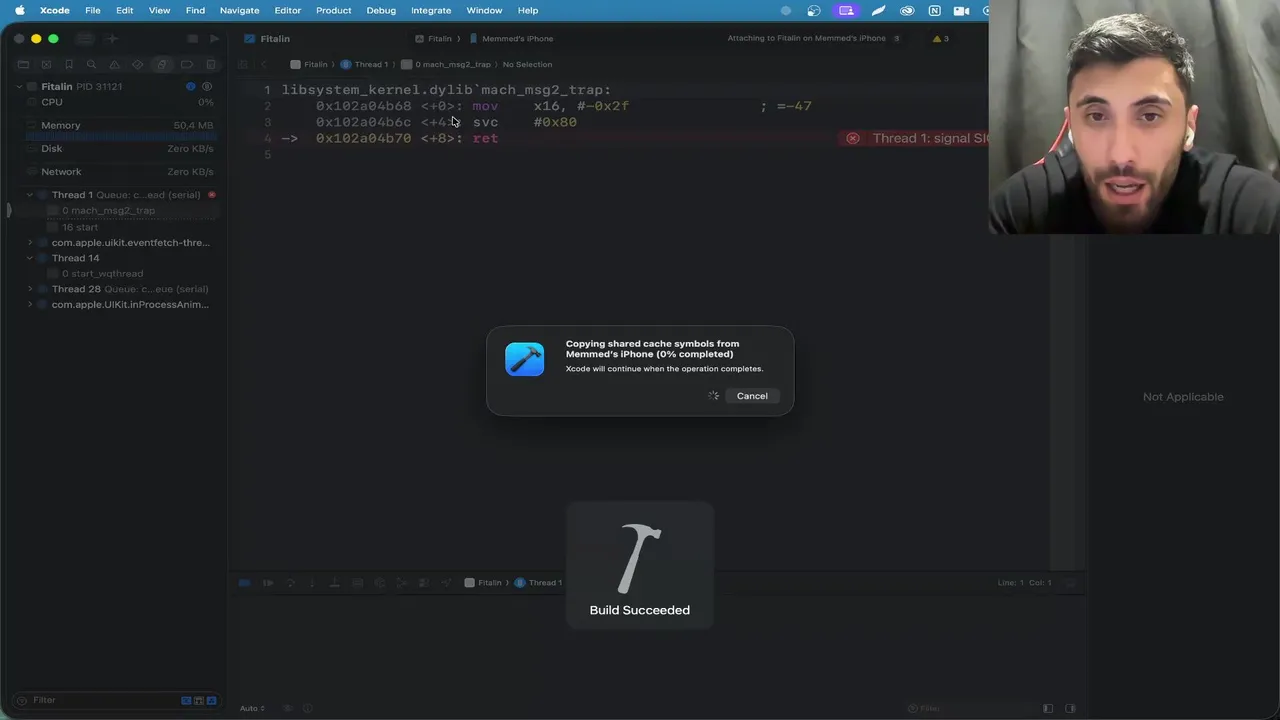Open the Issue navigator warning-triangle icon
The image size is (1280, 720).
pyautogui.click(x=114, y=64)
